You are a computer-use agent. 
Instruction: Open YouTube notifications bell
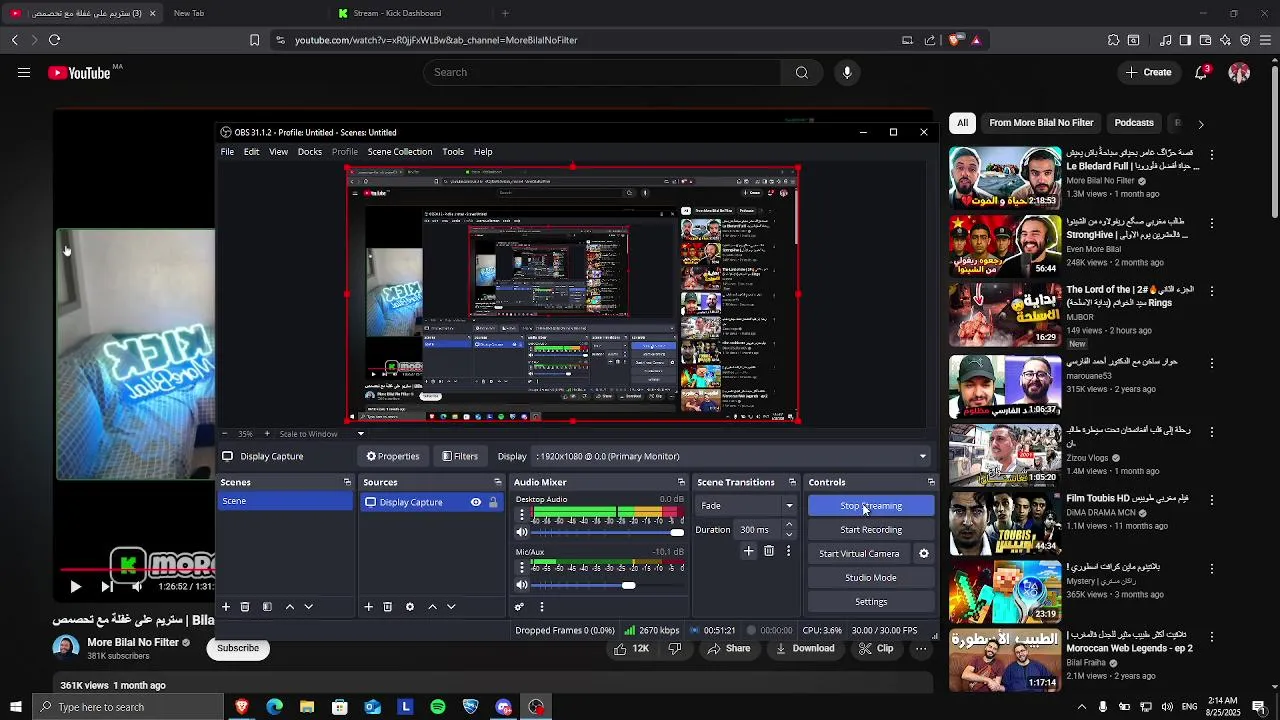coord(1202,72)
